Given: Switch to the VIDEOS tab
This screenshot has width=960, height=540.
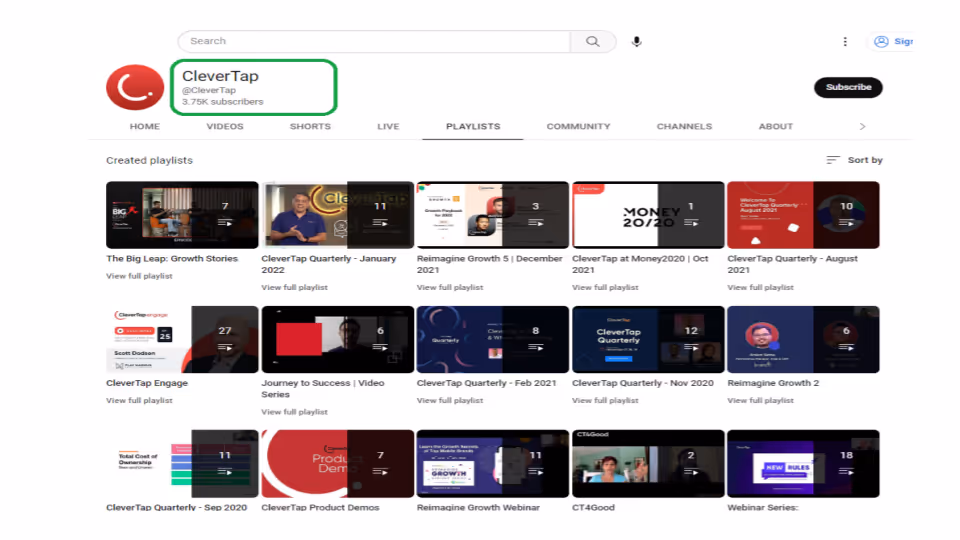Looking at the screenshot, I should click(x=225, y=126).
